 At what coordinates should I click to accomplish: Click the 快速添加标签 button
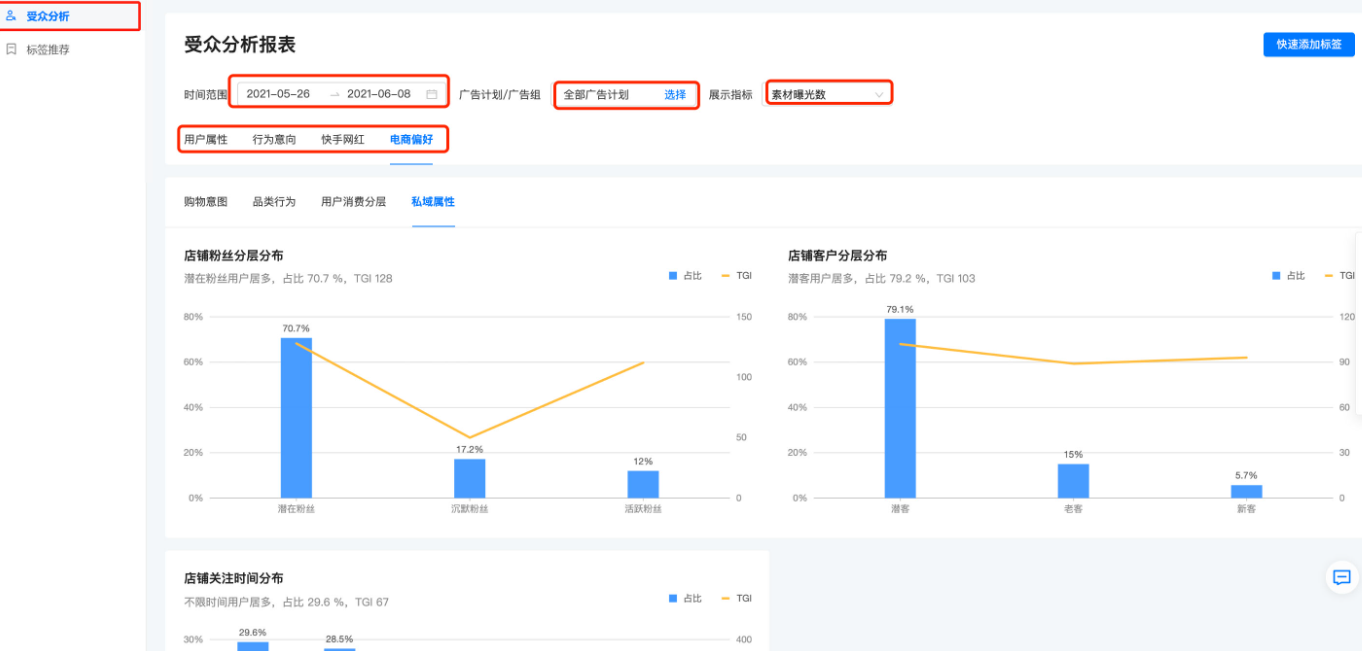[1307, 44]
